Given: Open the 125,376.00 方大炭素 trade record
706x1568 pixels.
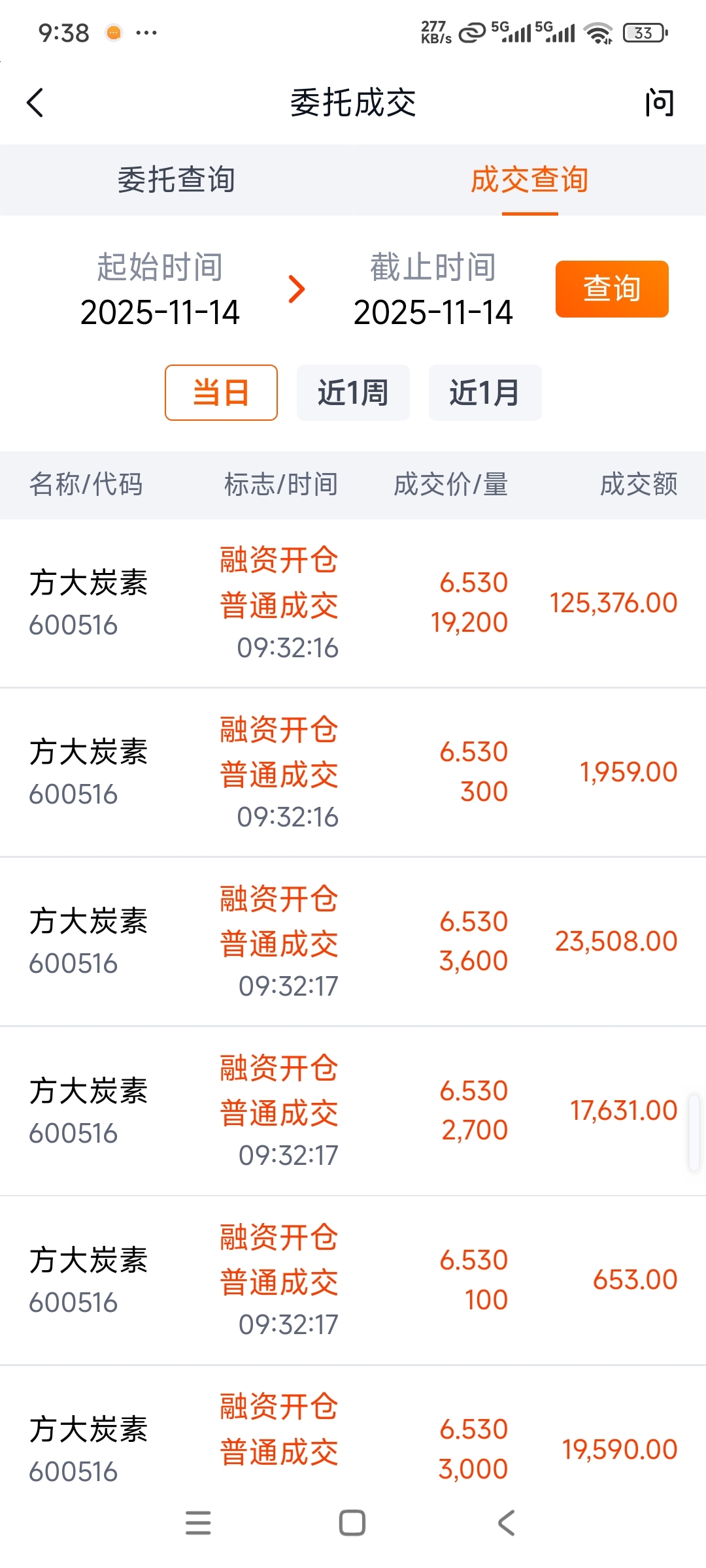Looking at the screenshot, I should pos(353,603).
